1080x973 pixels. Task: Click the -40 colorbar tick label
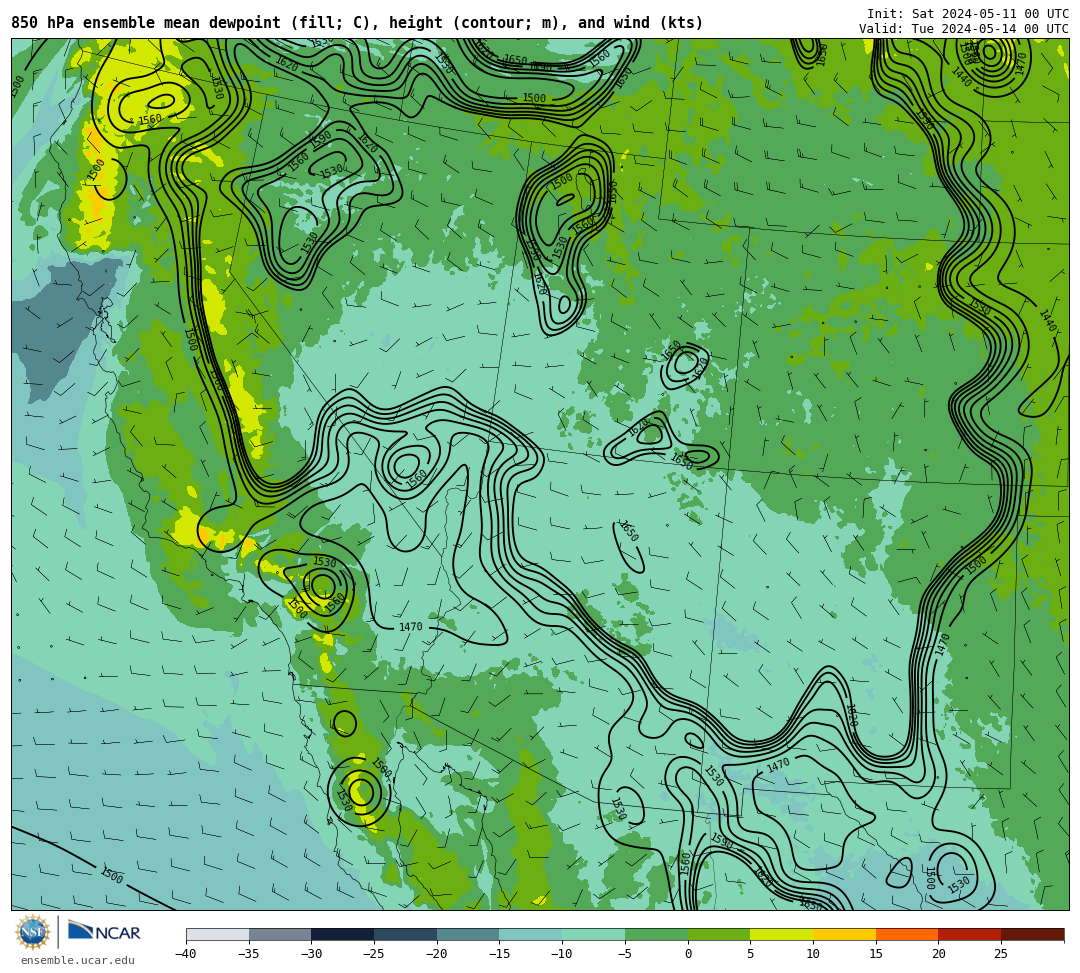click(185, 954)
